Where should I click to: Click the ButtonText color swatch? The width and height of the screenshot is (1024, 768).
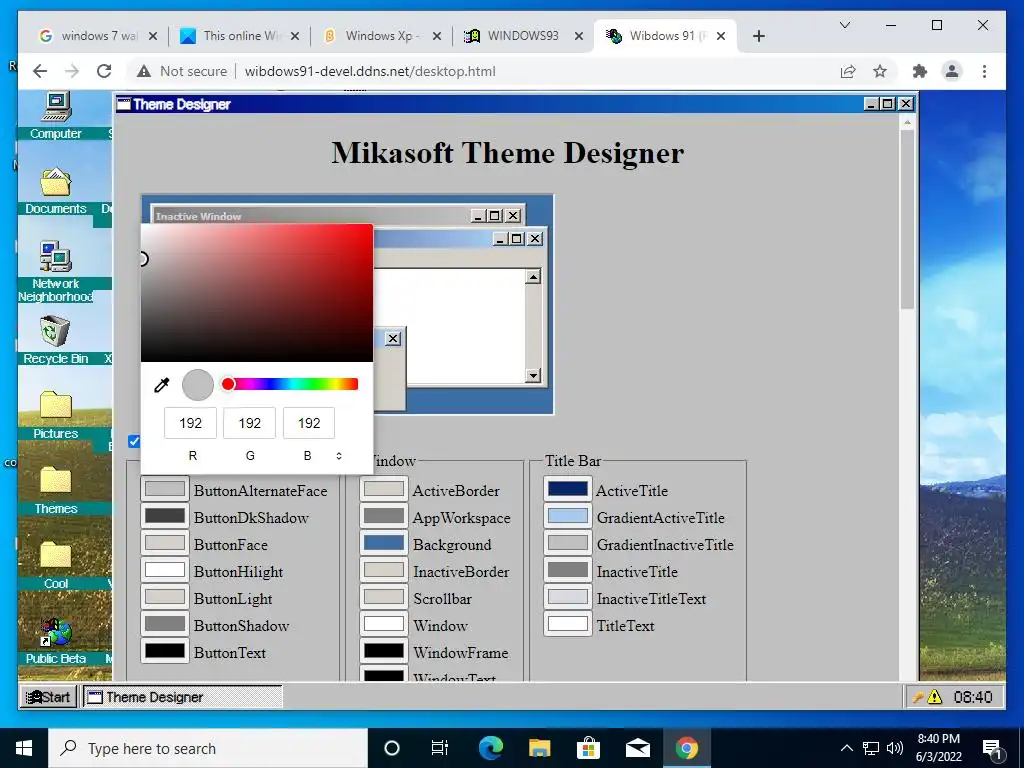(x=165, y=651)
